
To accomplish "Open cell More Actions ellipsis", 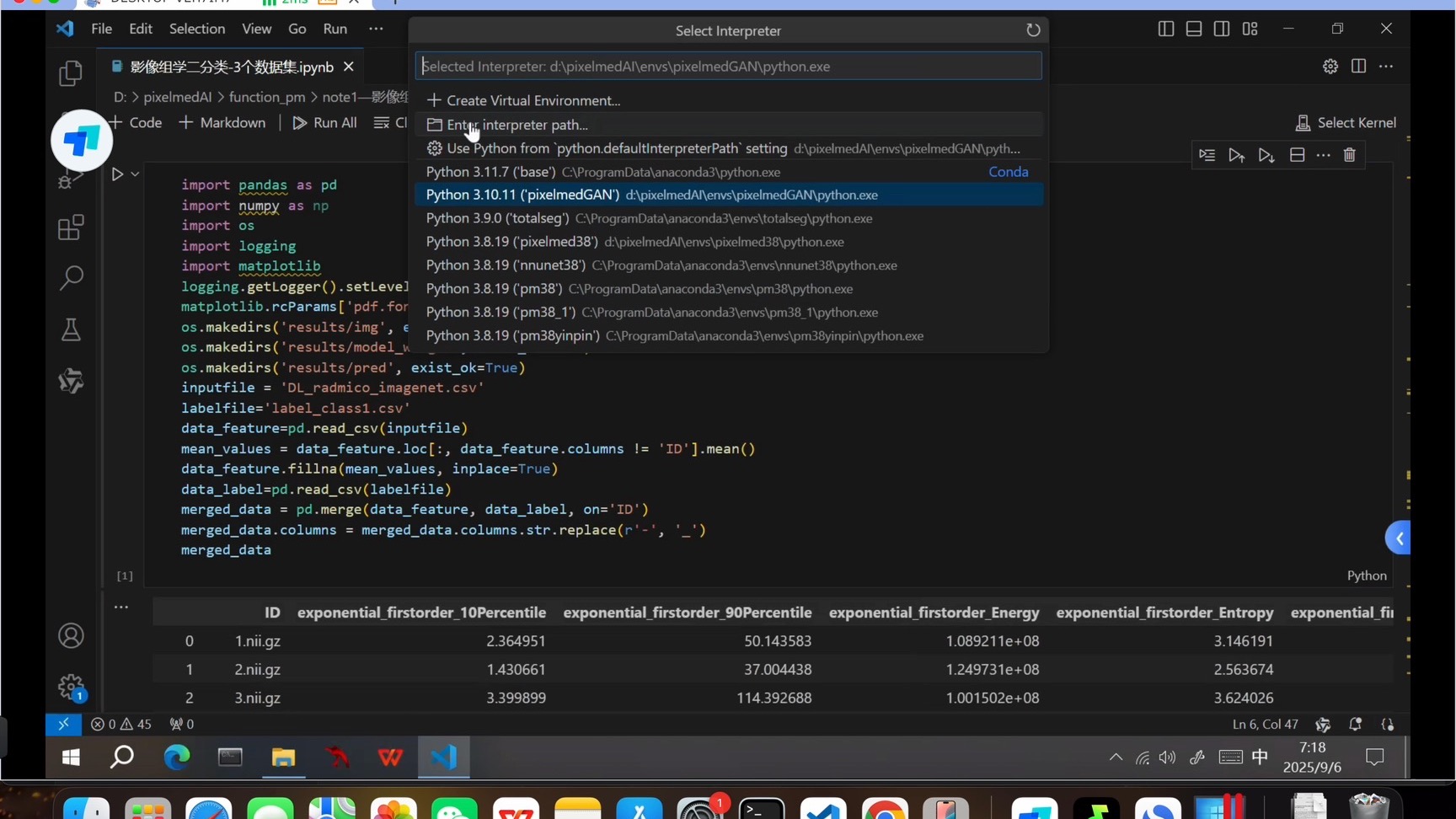I will click(1324, 155).
